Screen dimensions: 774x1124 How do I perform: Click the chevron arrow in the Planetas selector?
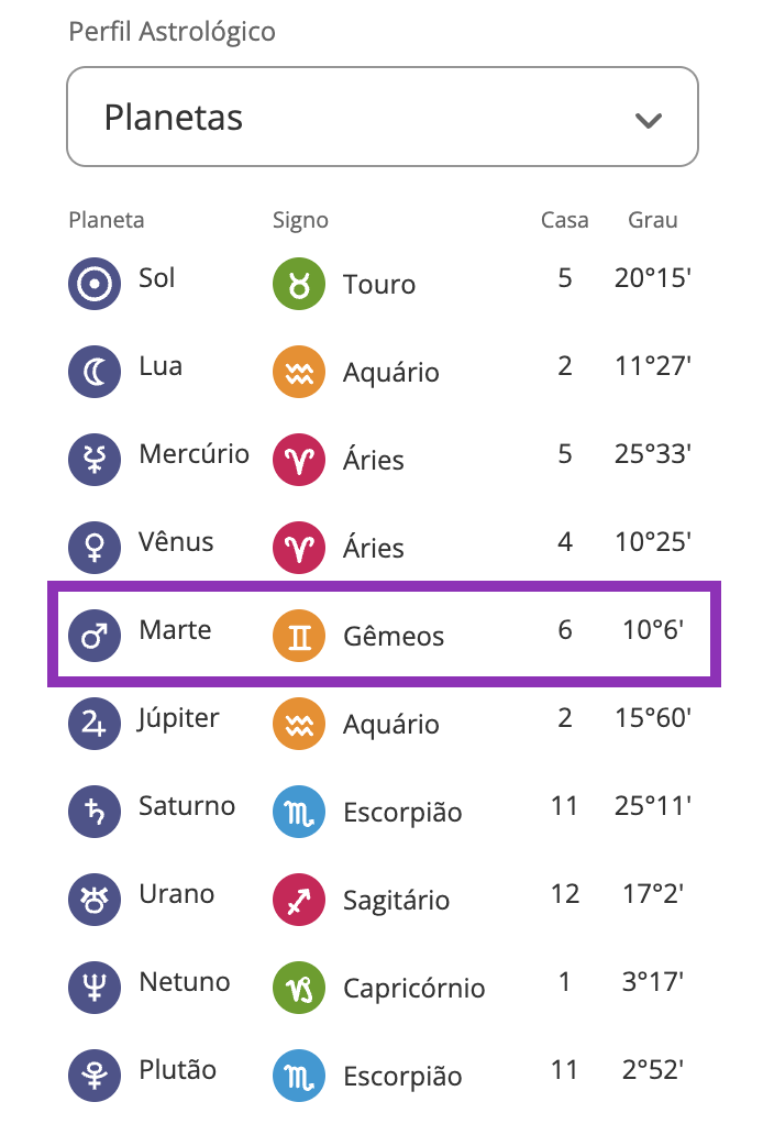[x=648, y=119]
